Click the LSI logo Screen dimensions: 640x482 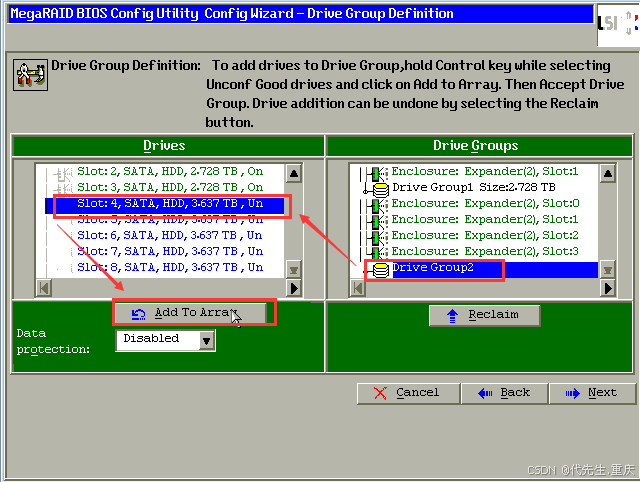click(617, 24)
